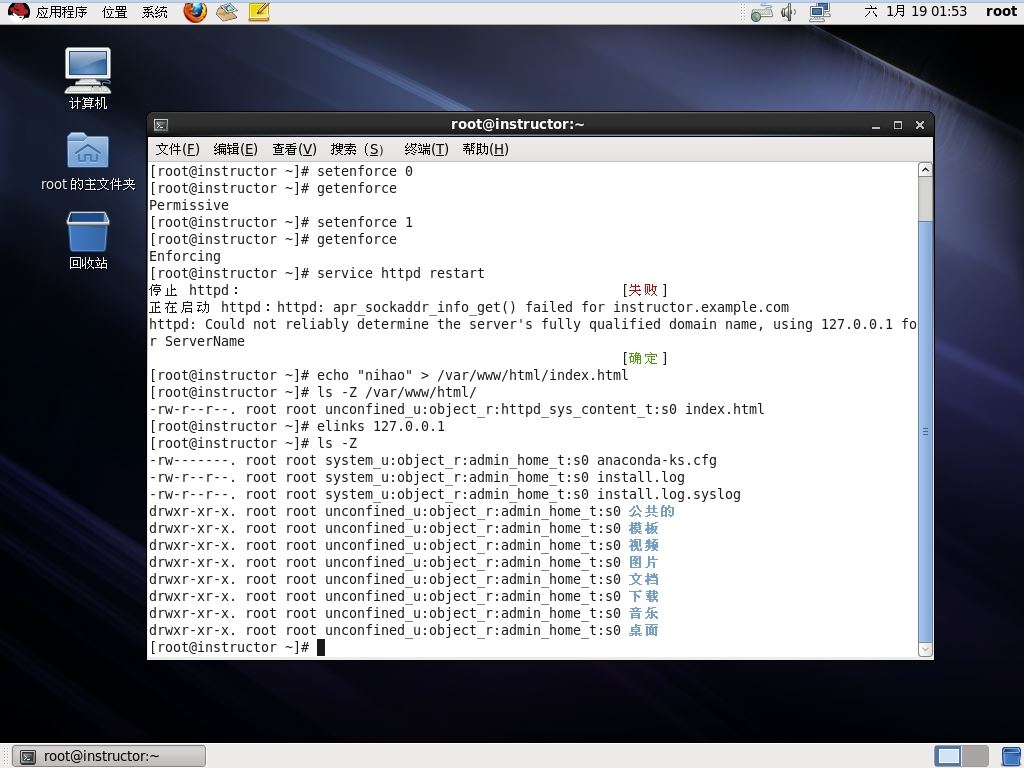
Task: Switch to second workspace in switcher
Action: click(x=975, y=756)
